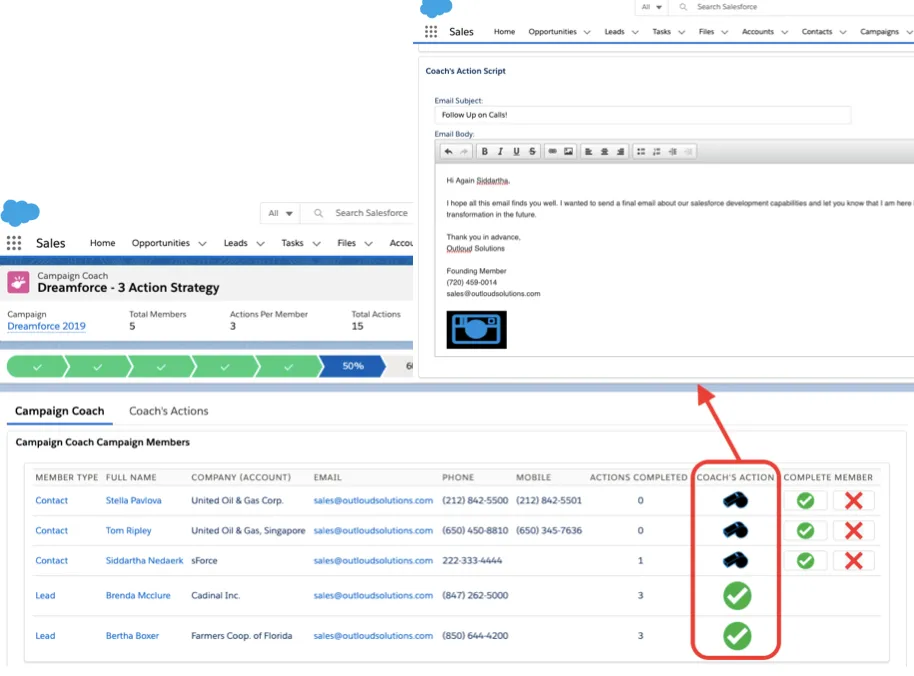914x676 pixels.
Task: Click the 50% stage in the progress path
Action: click(x=353, y=366)
